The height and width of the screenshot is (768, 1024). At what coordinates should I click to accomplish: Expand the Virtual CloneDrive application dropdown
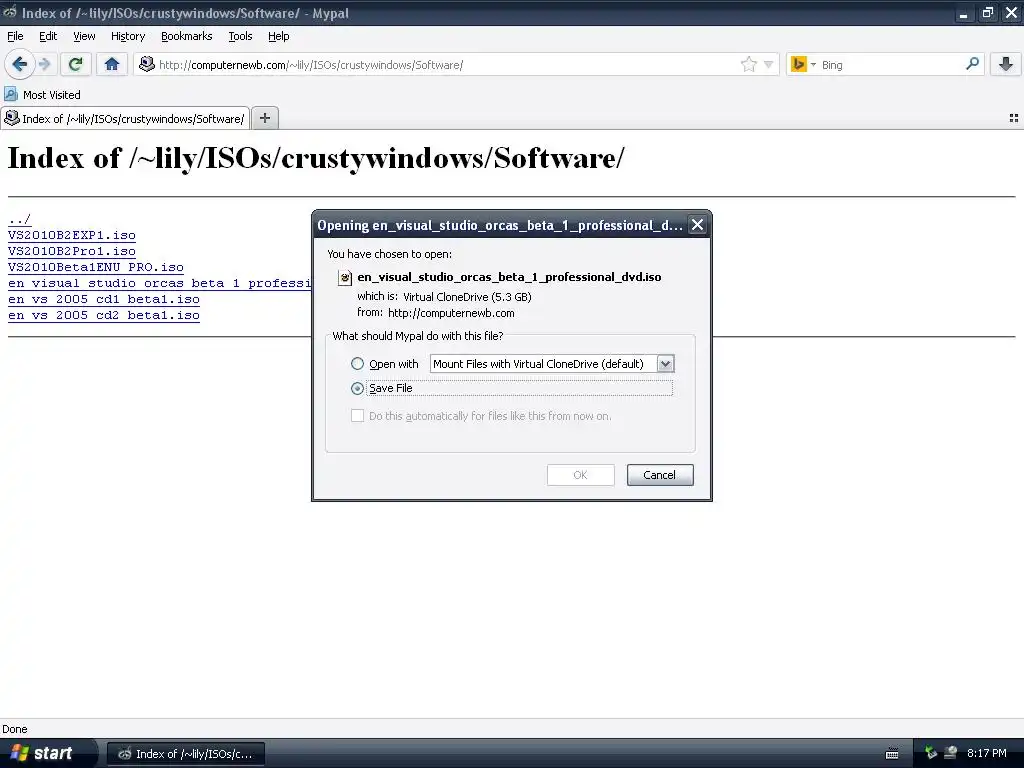[x=665, y=364]
